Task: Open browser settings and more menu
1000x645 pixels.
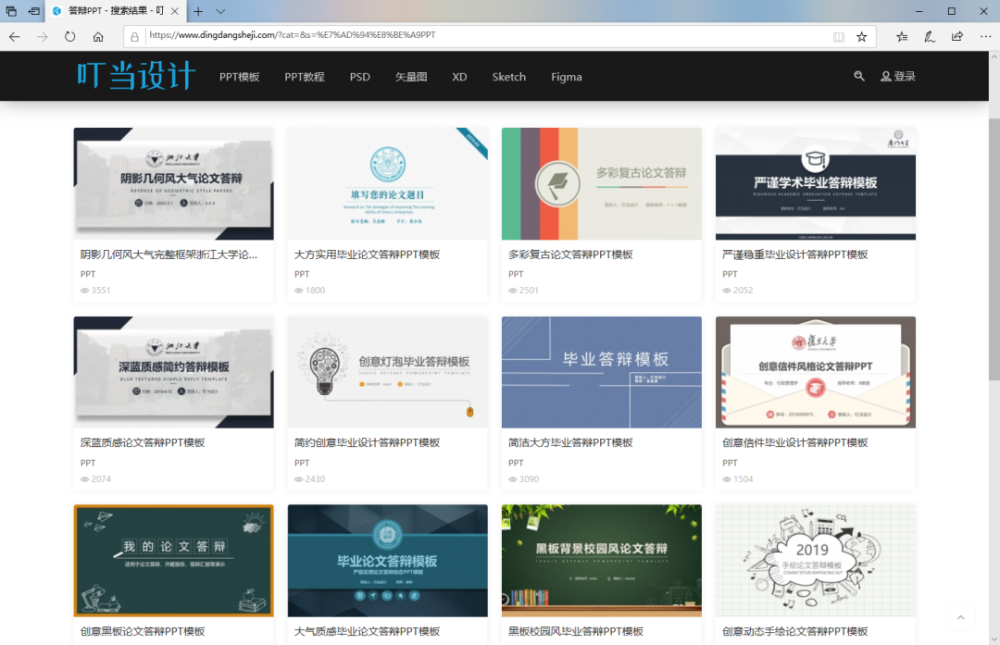Action: point(985,37)
